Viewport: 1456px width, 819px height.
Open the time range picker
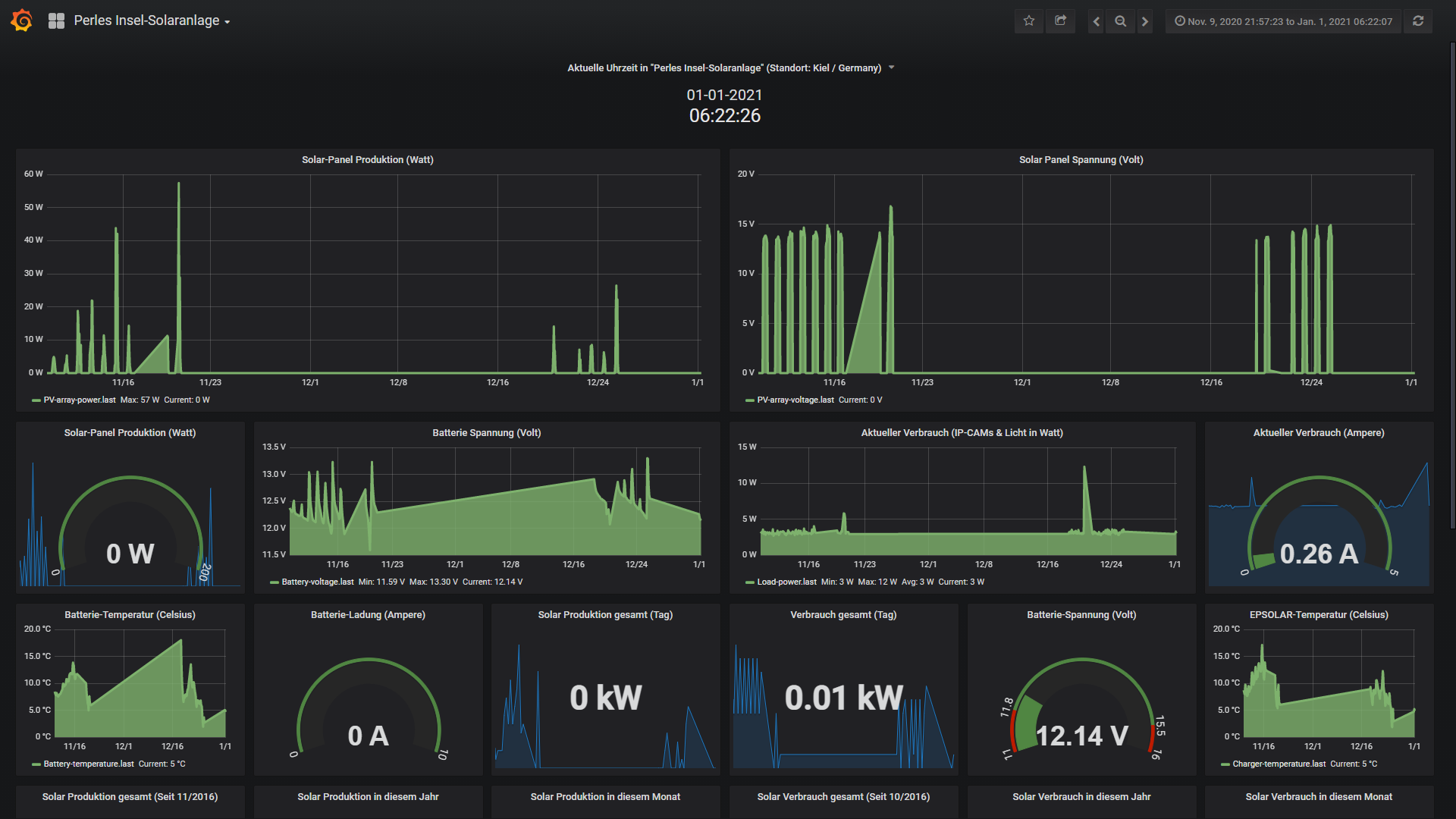(1283, 21)
